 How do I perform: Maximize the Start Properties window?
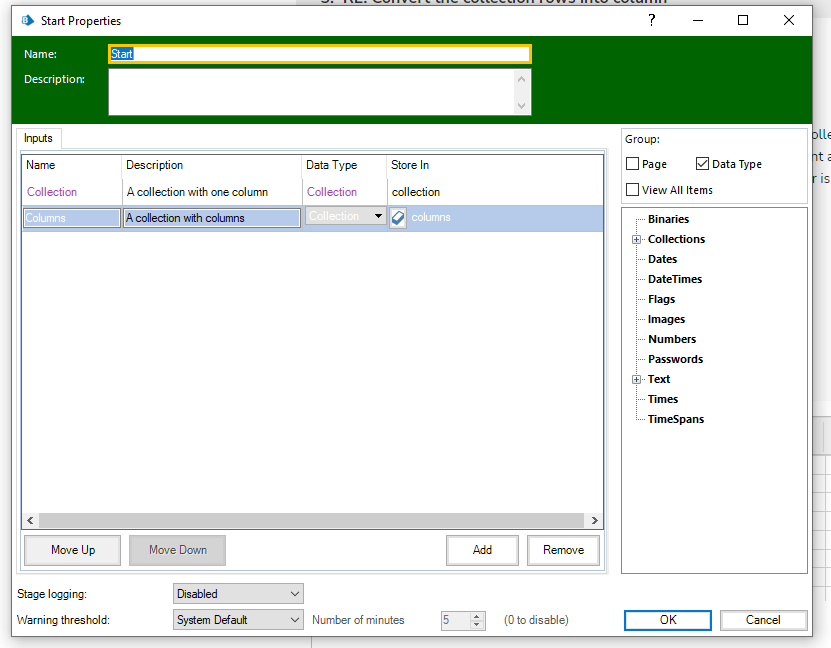click(743, 20)
